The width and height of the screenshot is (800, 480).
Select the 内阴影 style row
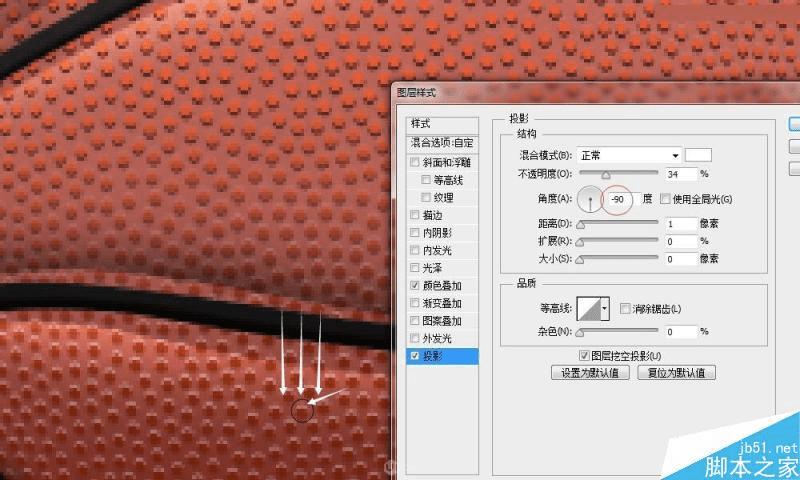[442, 233]
